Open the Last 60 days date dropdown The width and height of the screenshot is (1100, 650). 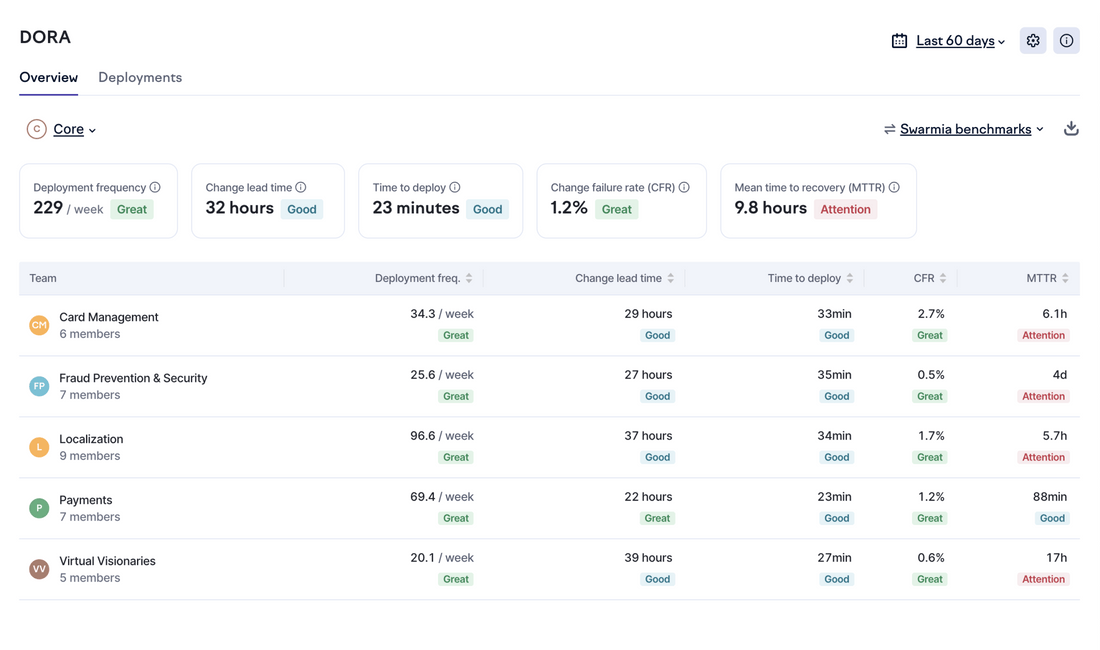point(960,41)
